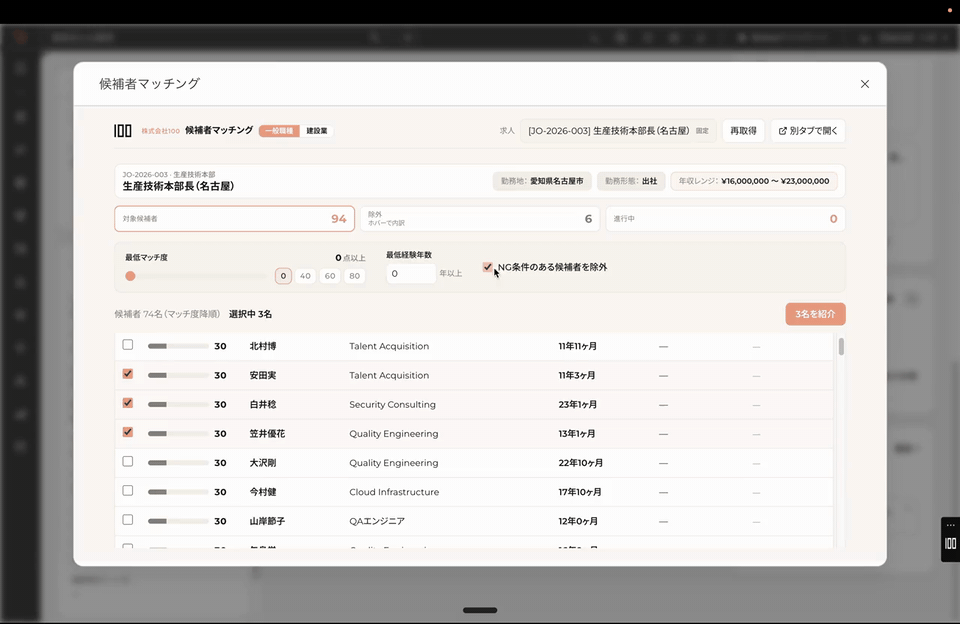The height and width of the screenshot is (624, 960).
Task: Click candidate name 山岸節子
Action: coord(267,521)
